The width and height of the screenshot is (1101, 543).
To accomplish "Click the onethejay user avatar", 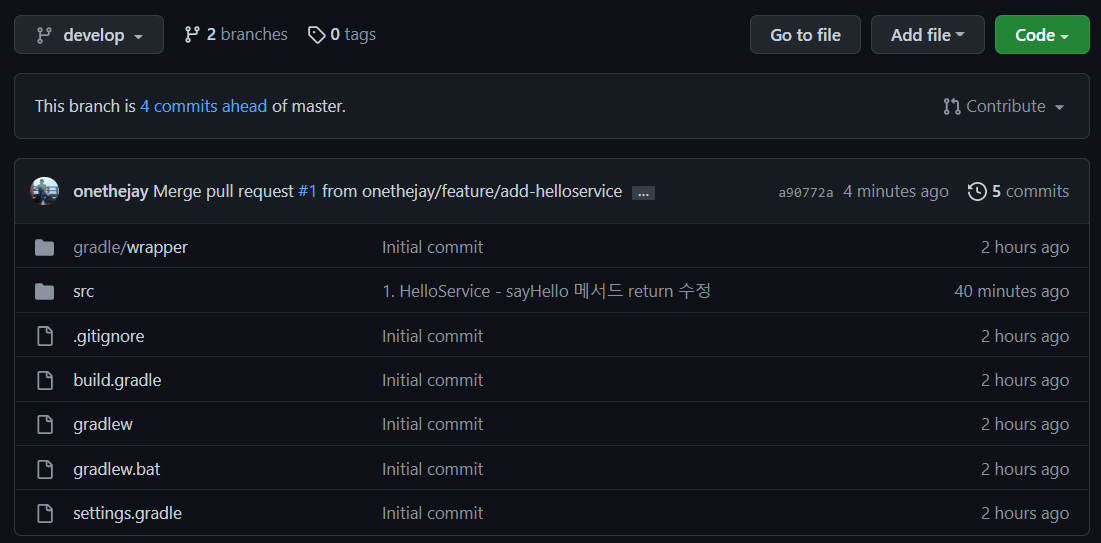I will click(x=44, y=191).
